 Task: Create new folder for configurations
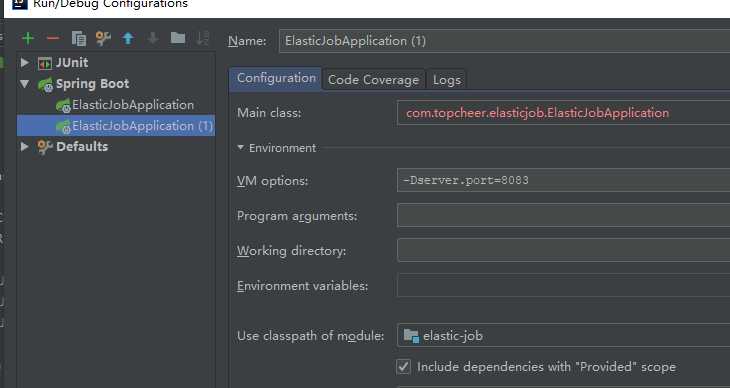pyautogui.click(x=178, y=38)
